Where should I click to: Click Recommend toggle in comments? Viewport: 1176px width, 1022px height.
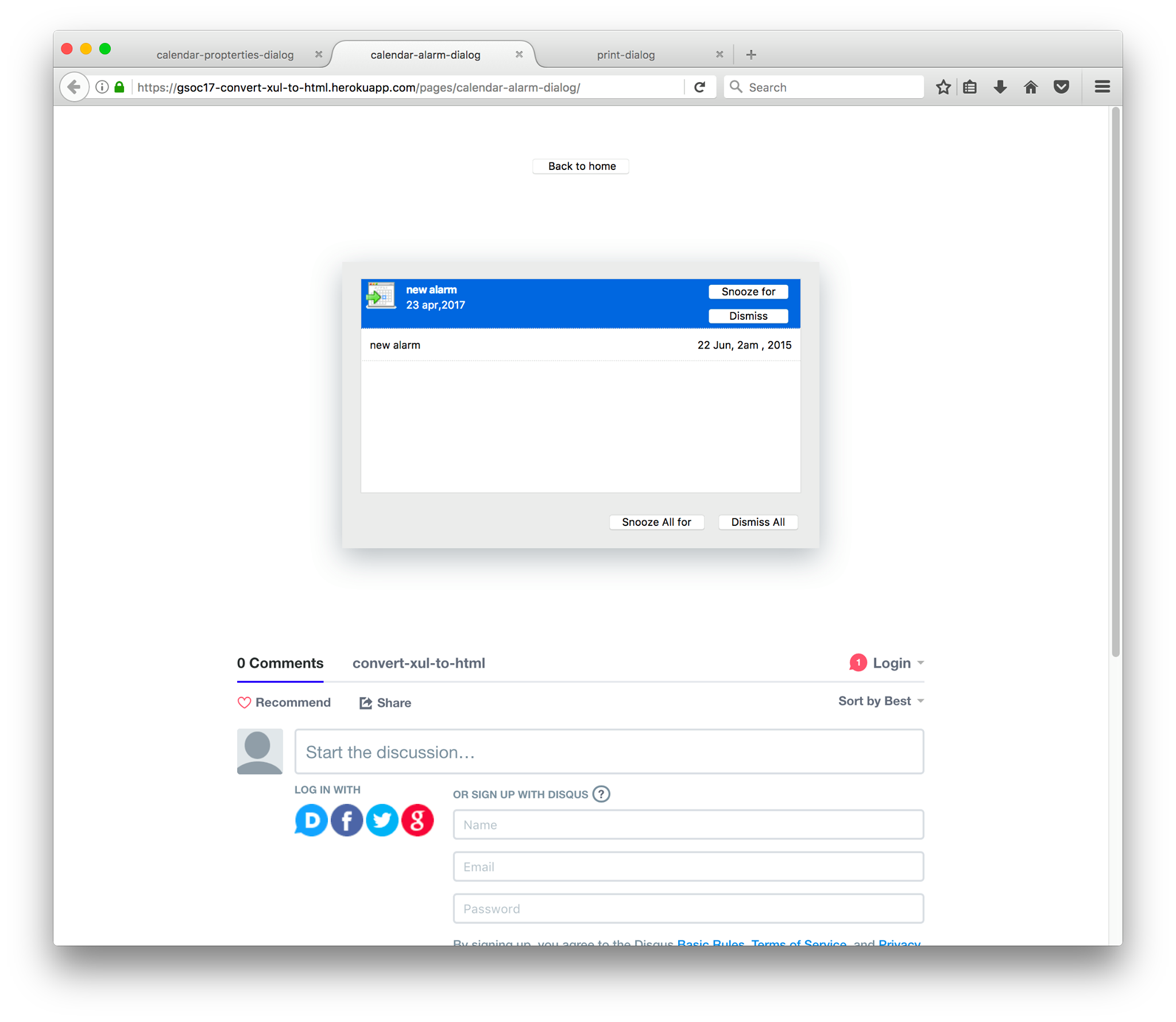(284, 701)
